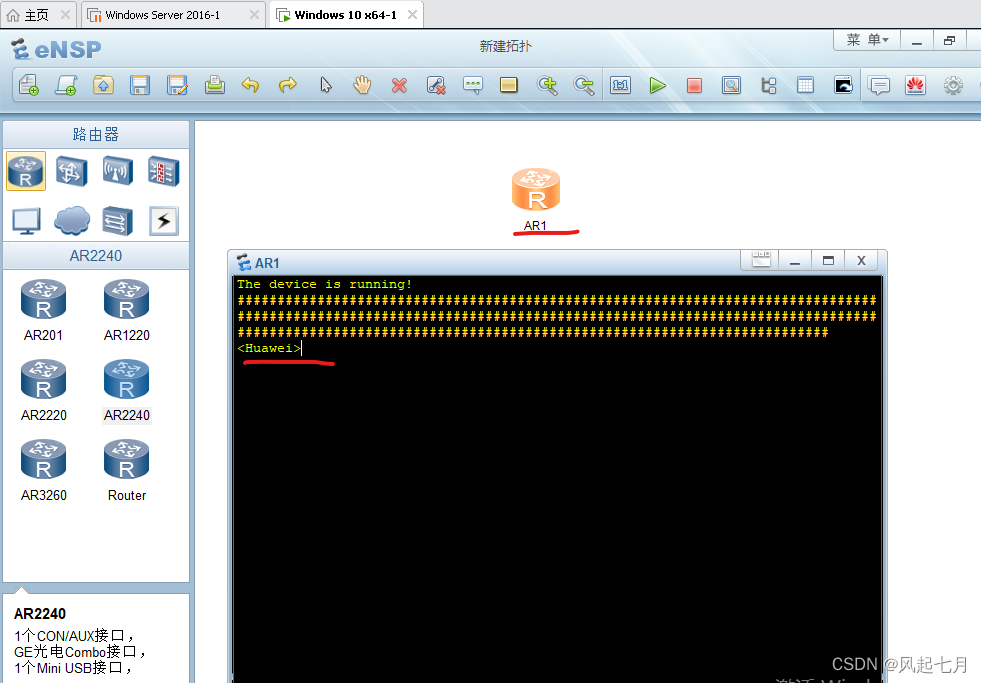Minimize the AR1 console window

coord(795,260)
